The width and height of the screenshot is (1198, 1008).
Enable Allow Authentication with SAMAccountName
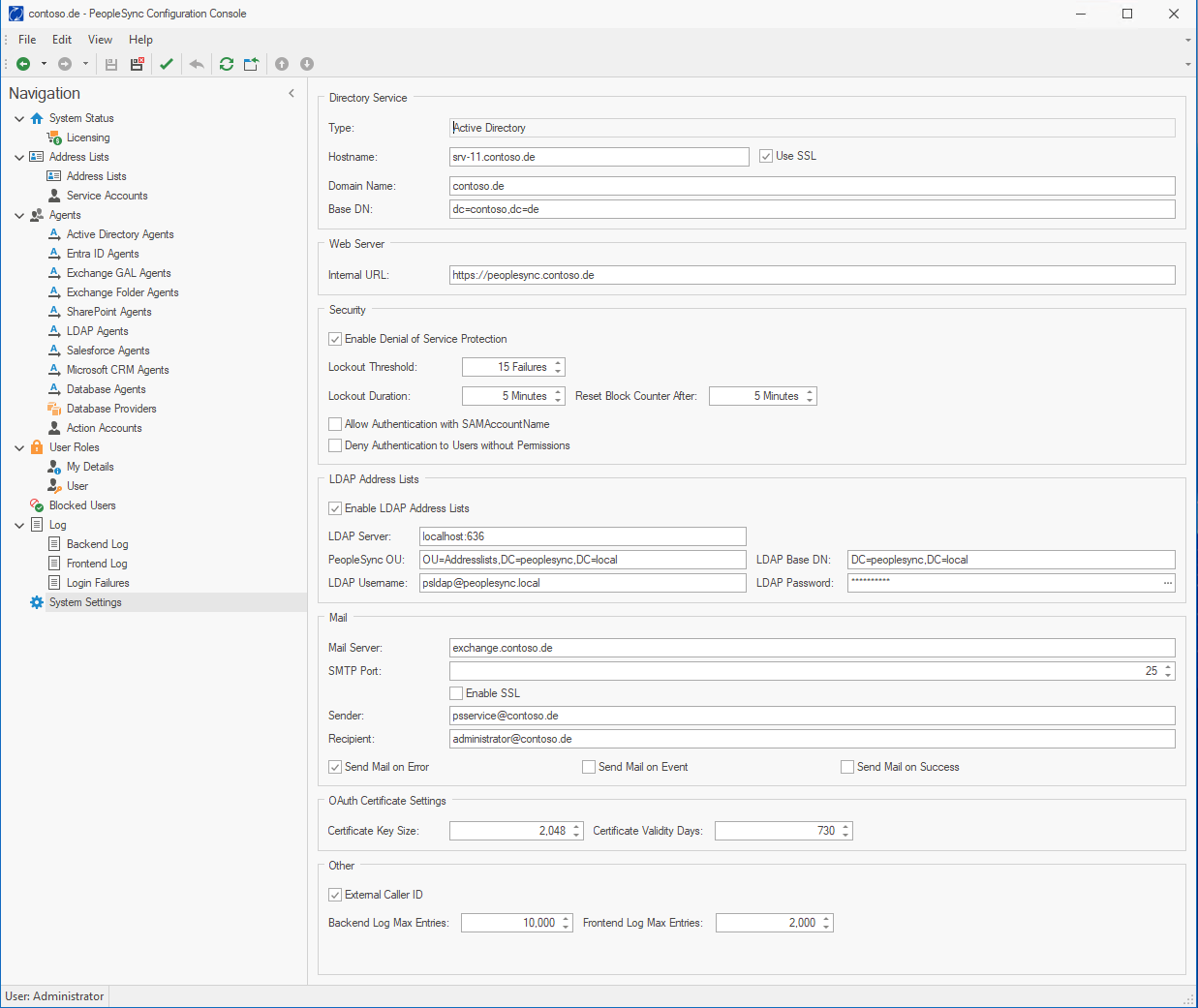tap(335, 424)
